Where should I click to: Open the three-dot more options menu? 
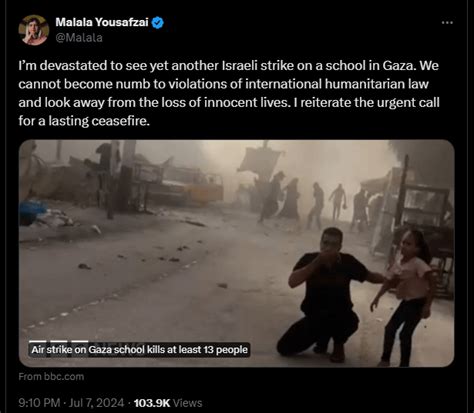tap(447, 23)
